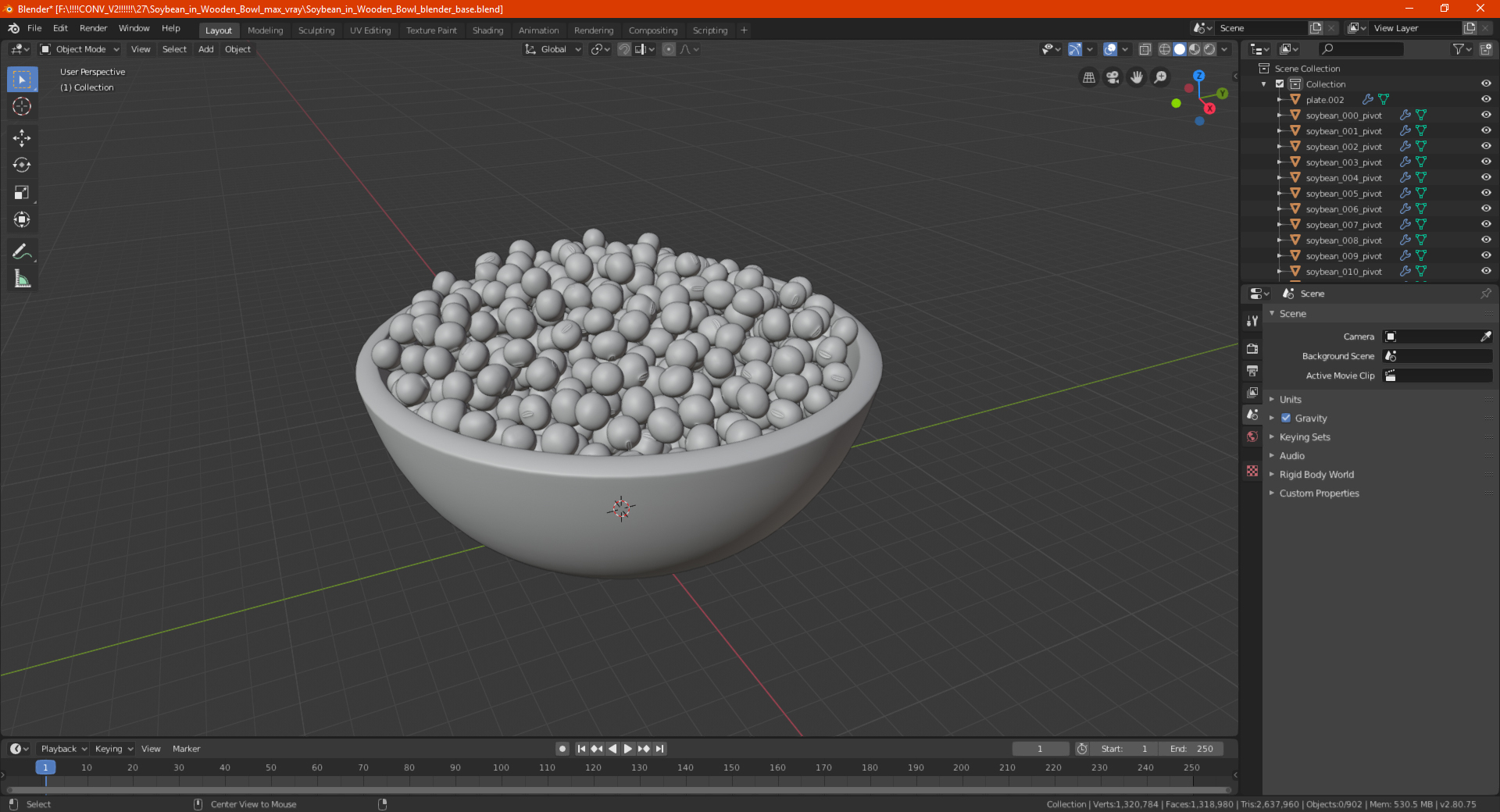Hide soybean_003_pivot in viewport
The height and width of the screenshot is (812, 1500).
(x=1486, y=162)
